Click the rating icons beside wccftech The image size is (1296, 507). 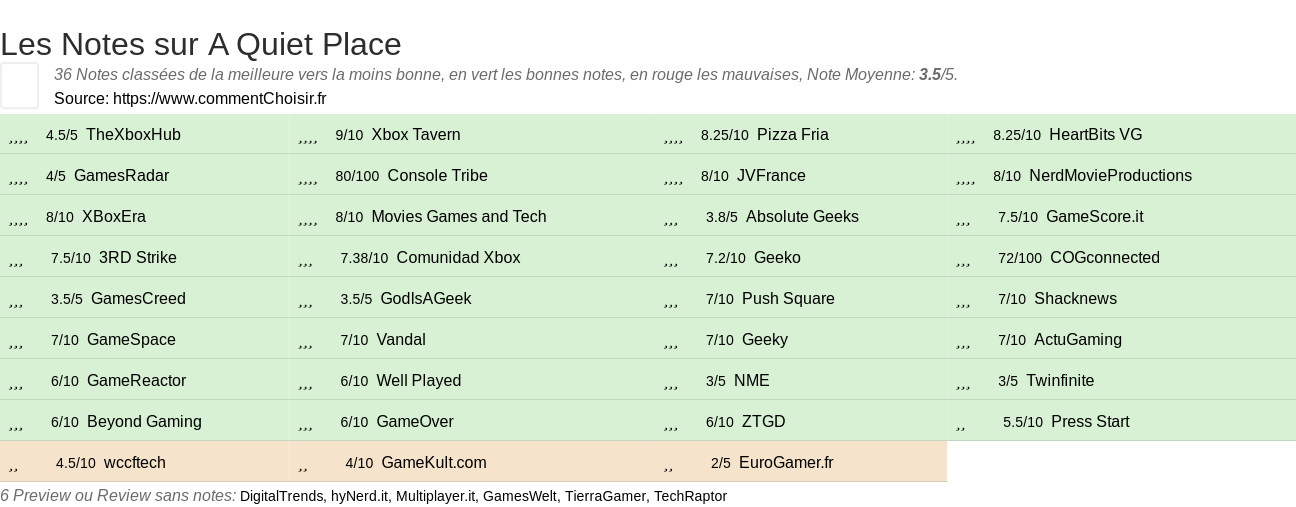[x=14, y=464]
